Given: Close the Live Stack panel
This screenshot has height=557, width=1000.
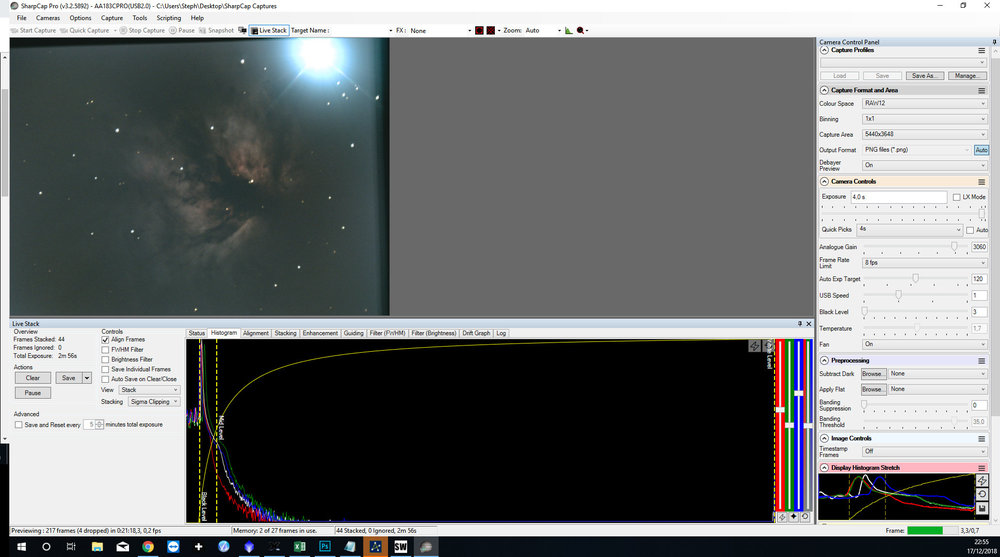Looking at the screenshot, I should pyautogui.click(x=809, y=324).
